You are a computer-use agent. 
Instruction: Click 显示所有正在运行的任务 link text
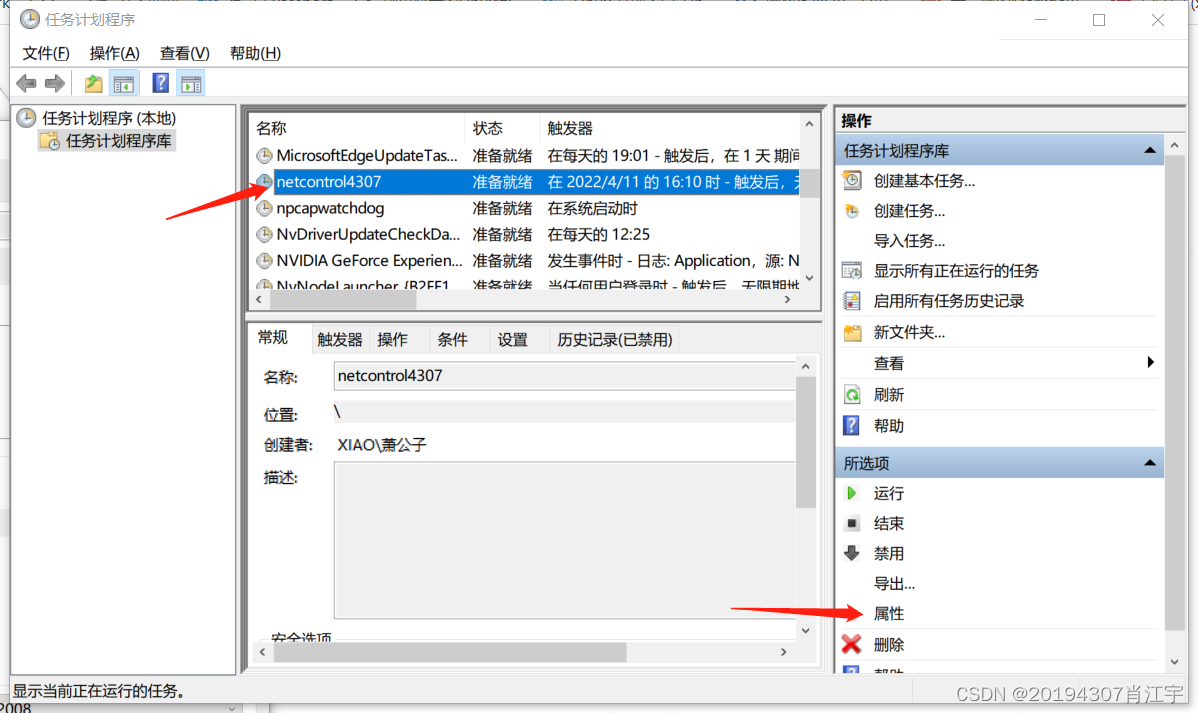click(956, 271)
